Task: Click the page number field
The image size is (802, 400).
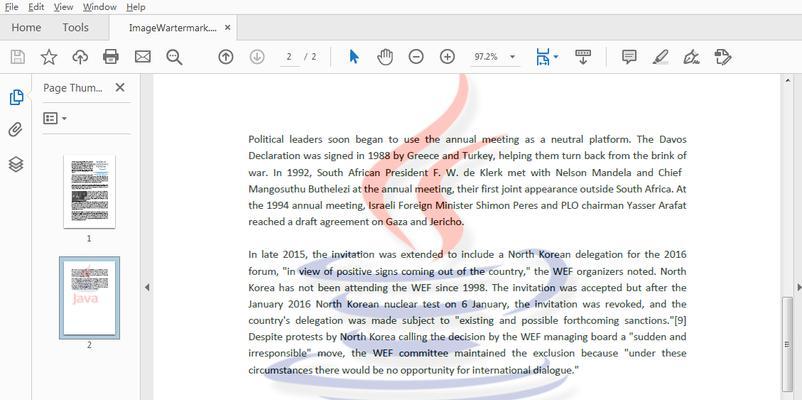Action: [x=289, y=57]
